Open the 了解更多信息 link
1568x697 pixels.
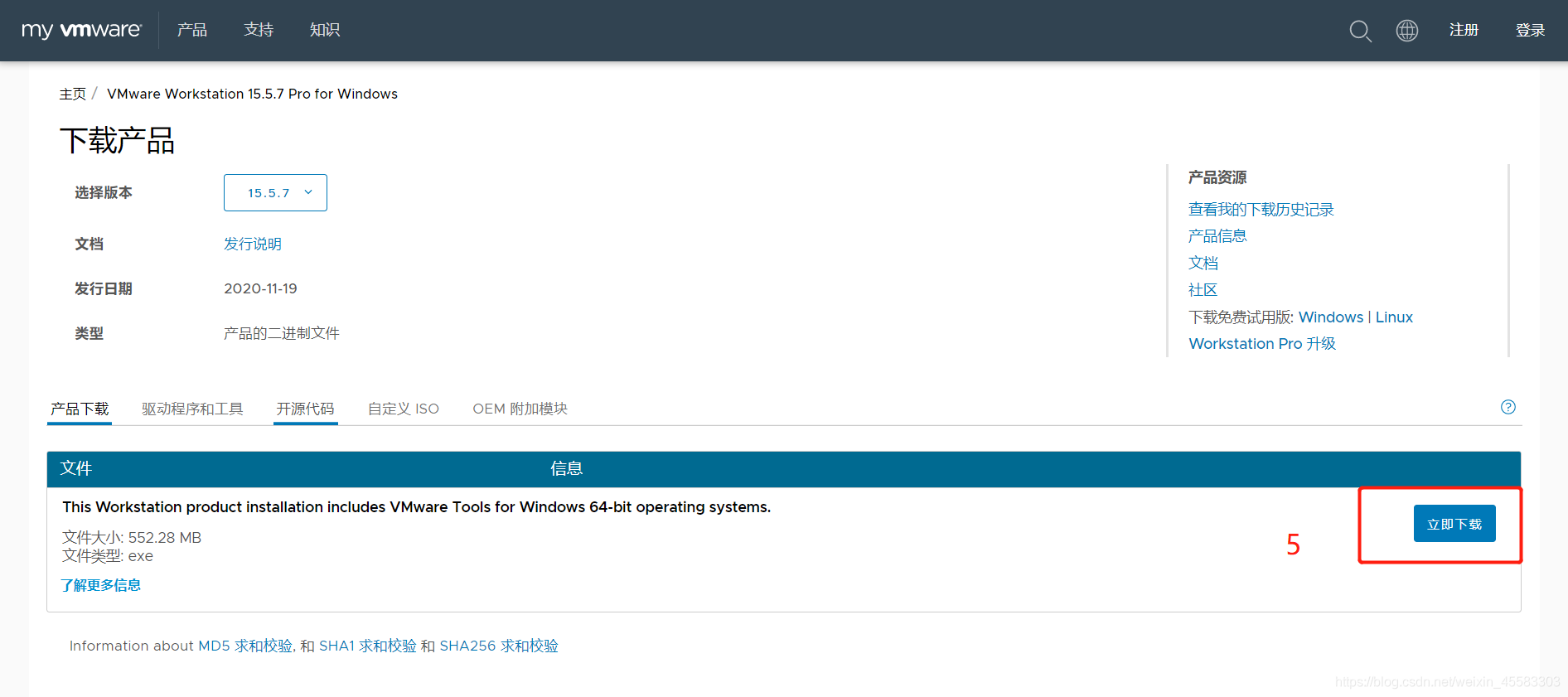[x=101, y=585]
